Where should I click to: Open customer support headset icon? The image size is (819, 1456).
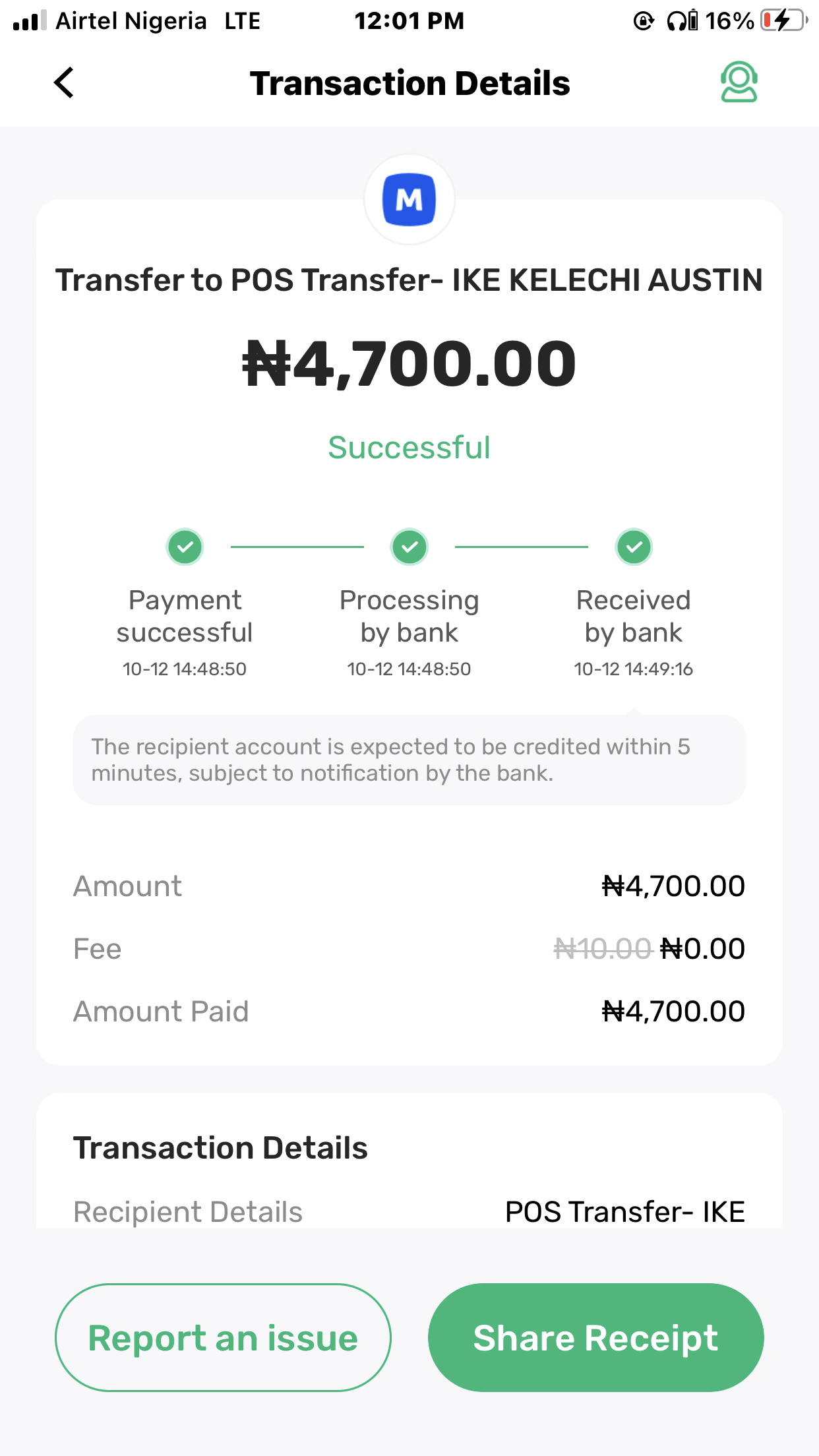click(x=739, y=82)
